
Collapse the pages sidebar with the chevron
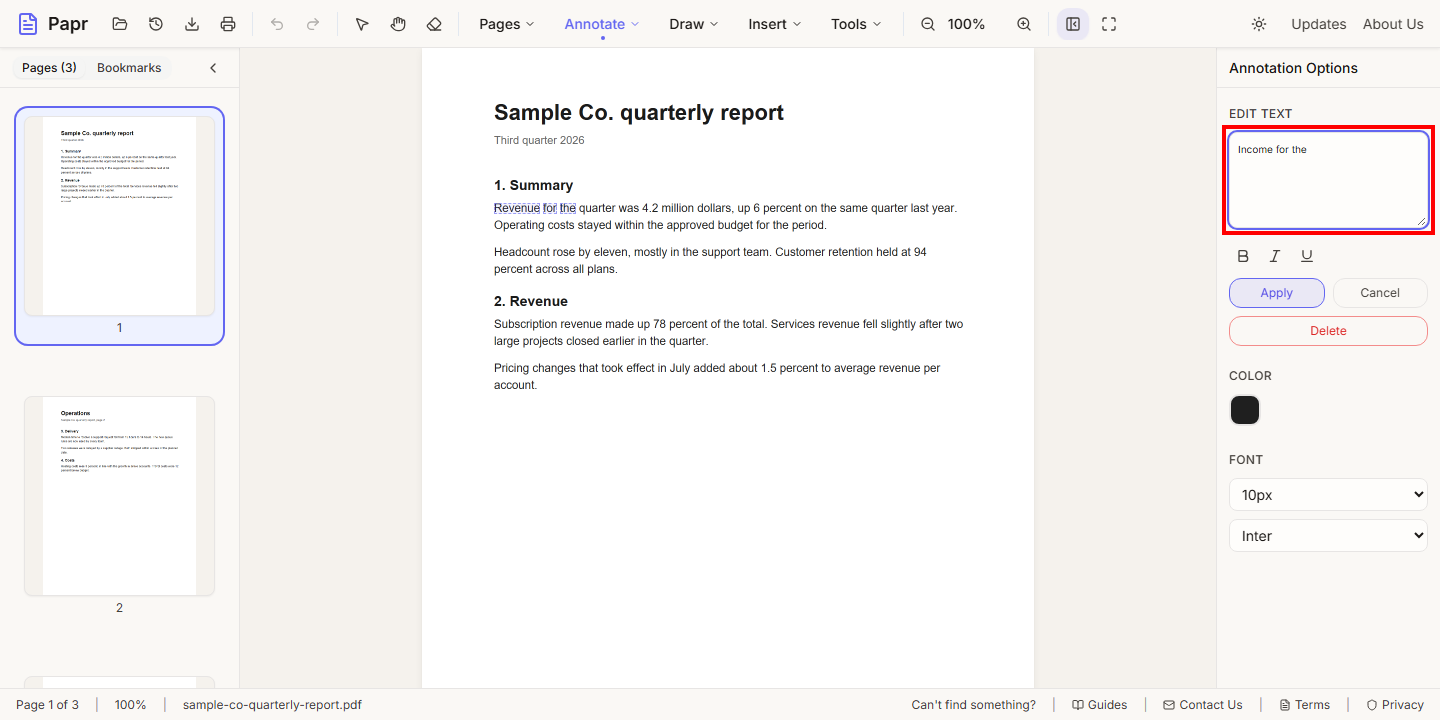[213, 68]
